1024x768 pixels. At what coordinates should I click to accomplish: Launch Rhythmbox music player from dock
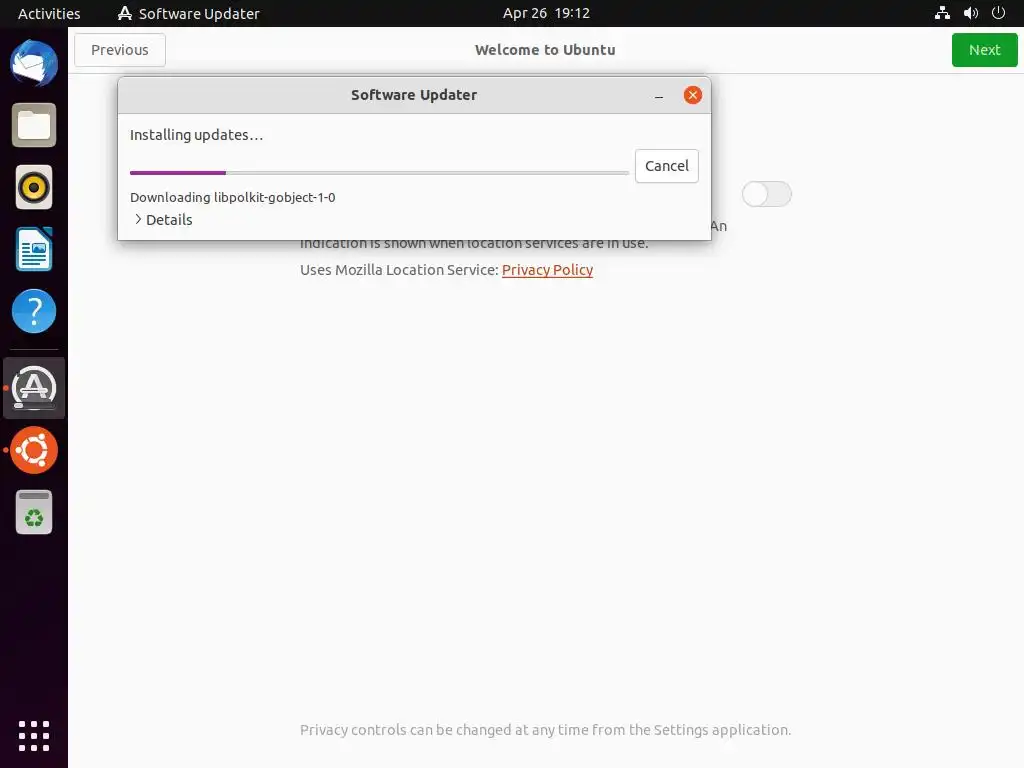tap(34, 187)
